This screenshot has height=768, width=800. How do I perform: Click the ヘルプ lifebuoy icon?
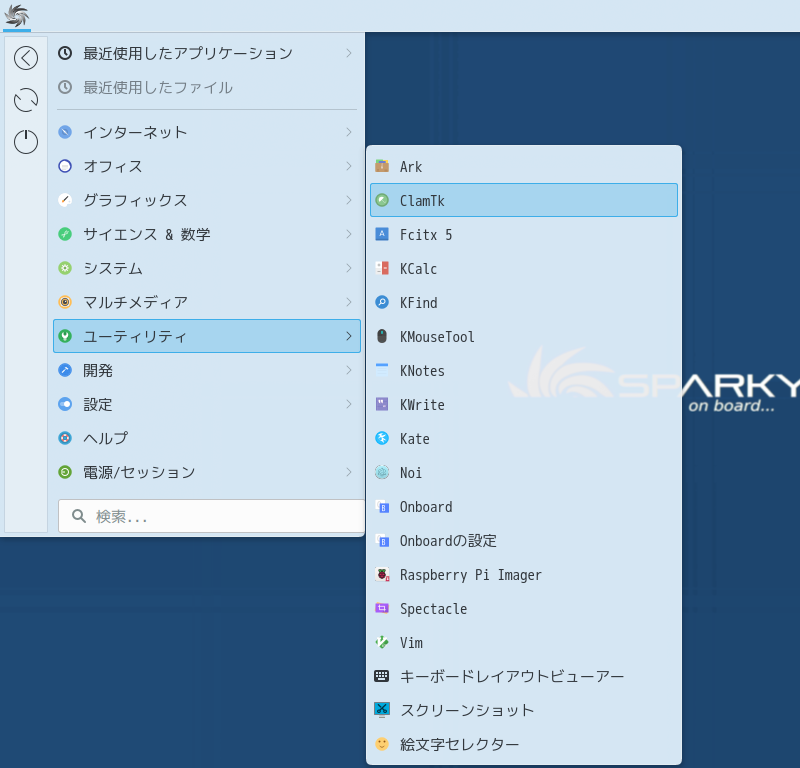pos(65,438)
